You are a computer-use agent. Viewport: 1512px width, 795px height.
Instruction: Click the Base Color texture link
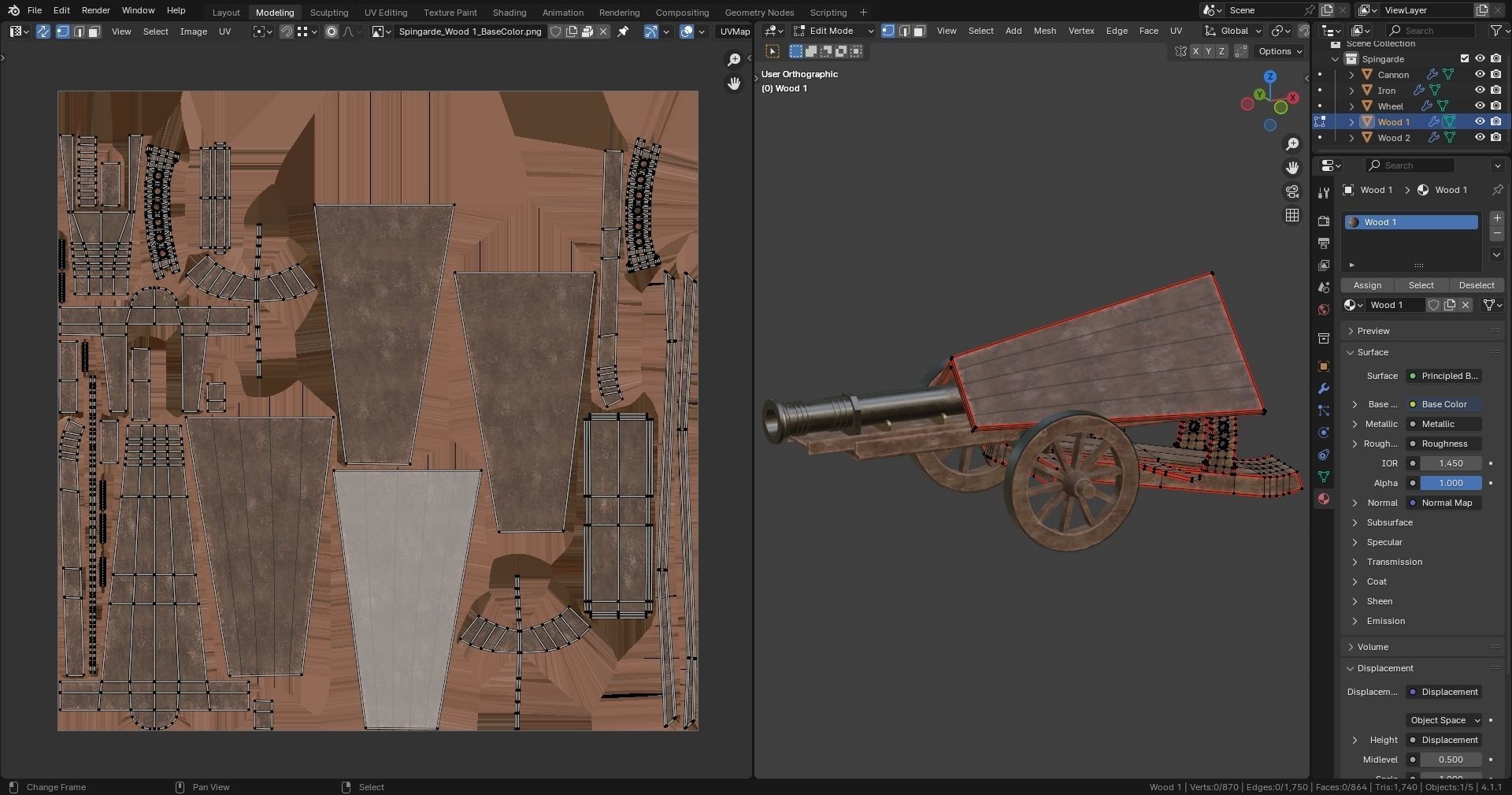pos(1443,404)
